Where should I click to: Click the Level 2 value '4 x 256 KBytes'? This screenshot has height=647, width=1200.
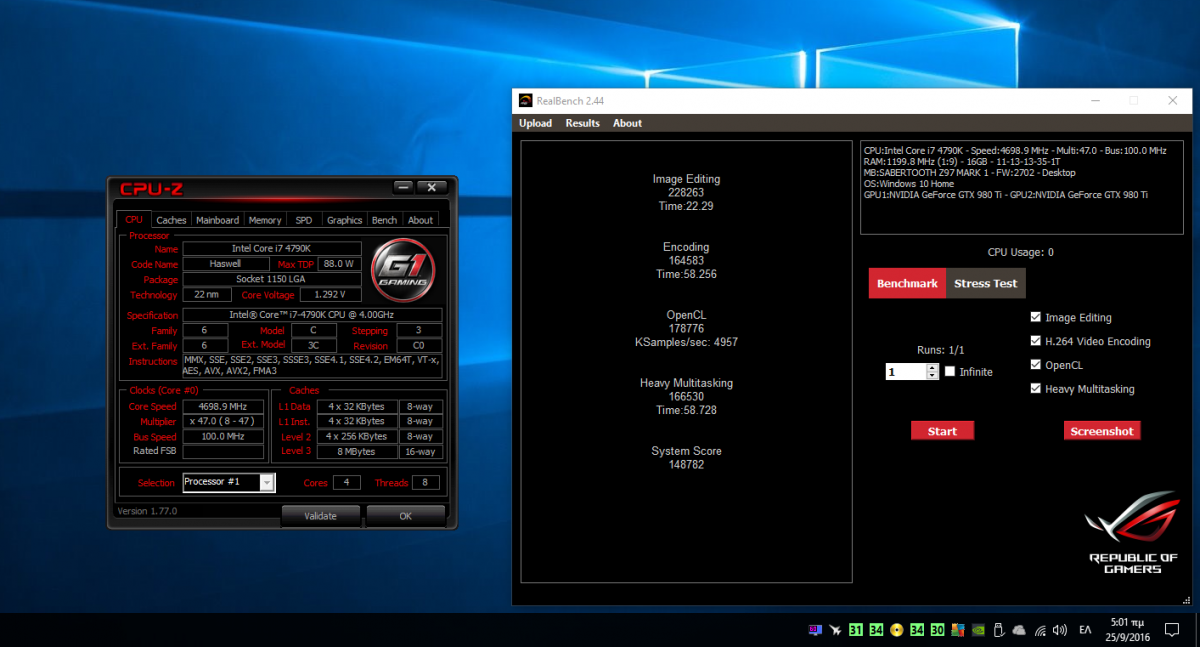click(356, 437)
